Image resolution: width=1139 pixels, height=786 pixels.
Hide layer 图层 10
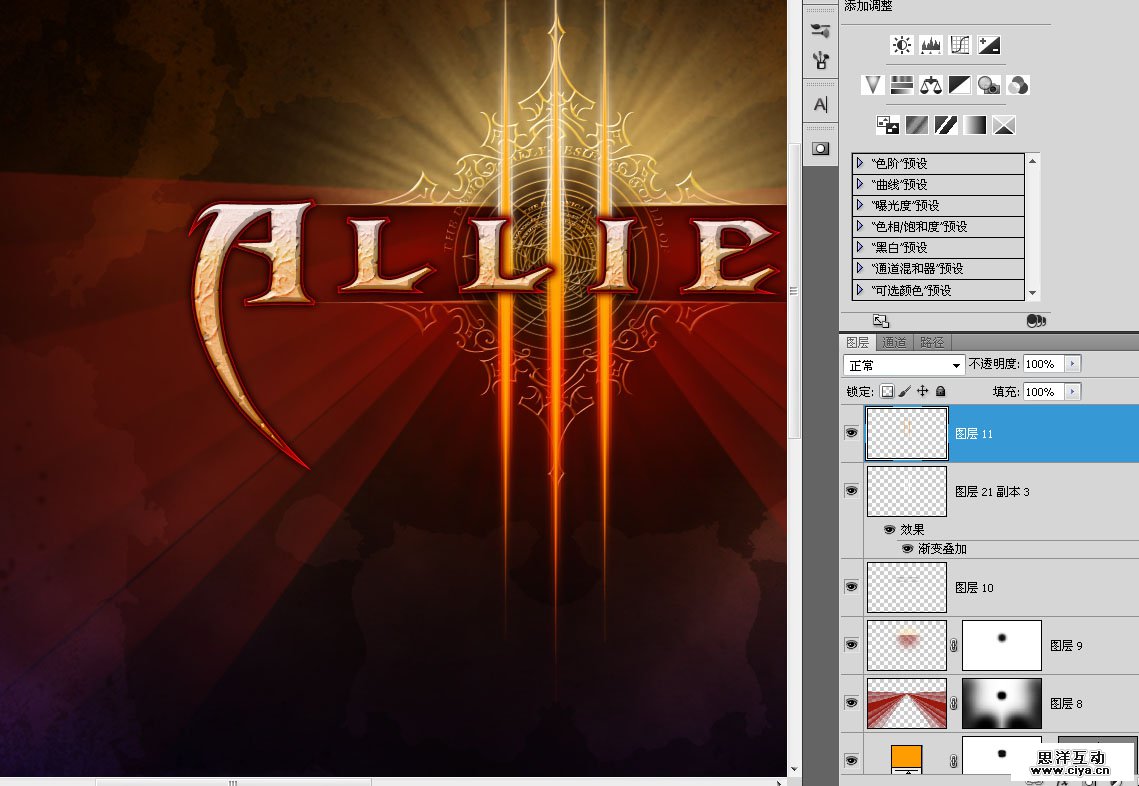851,587
